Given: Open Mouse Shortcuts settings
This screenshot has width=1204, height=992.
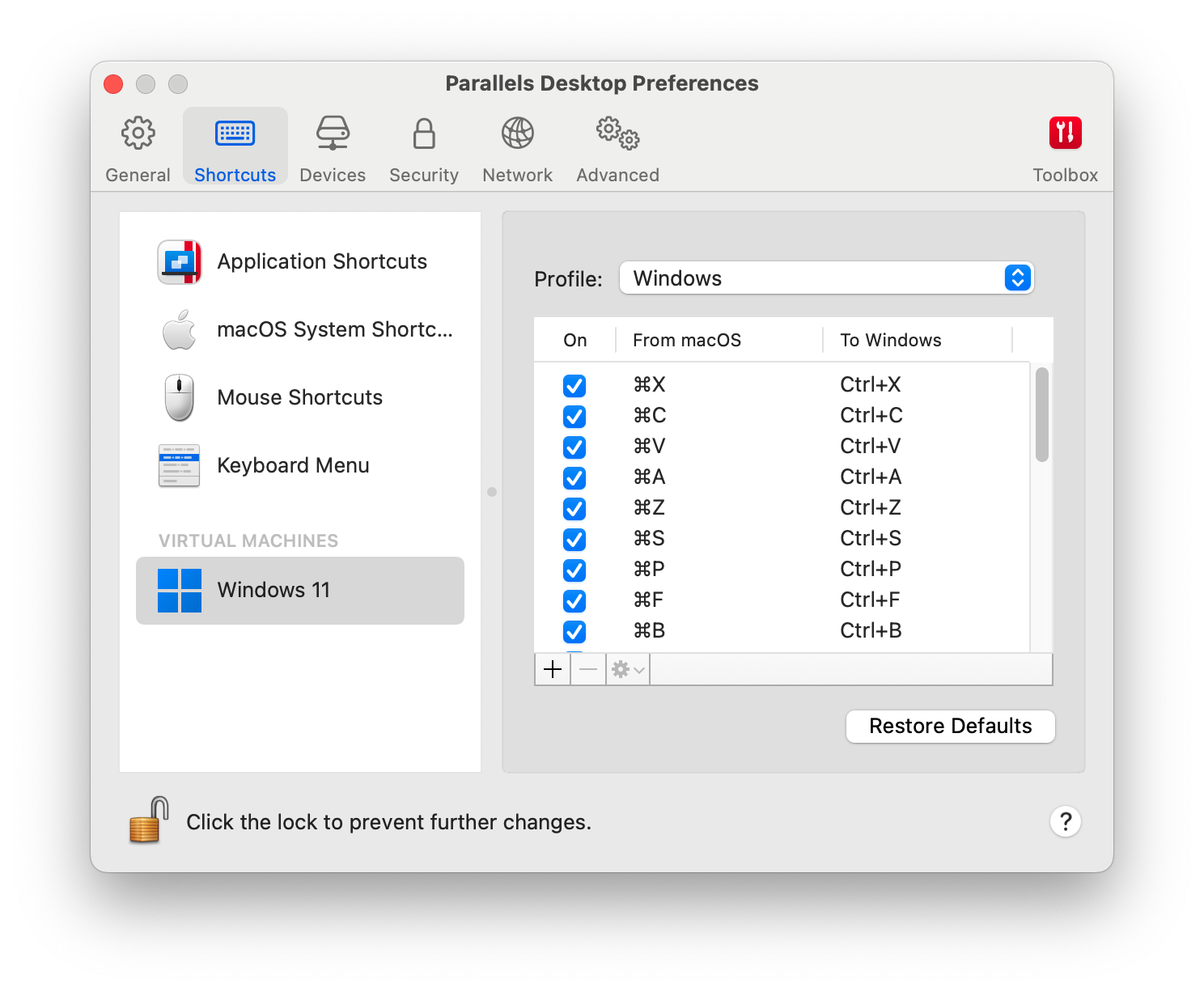Looking at the screenshot, I should click(299, 397).
